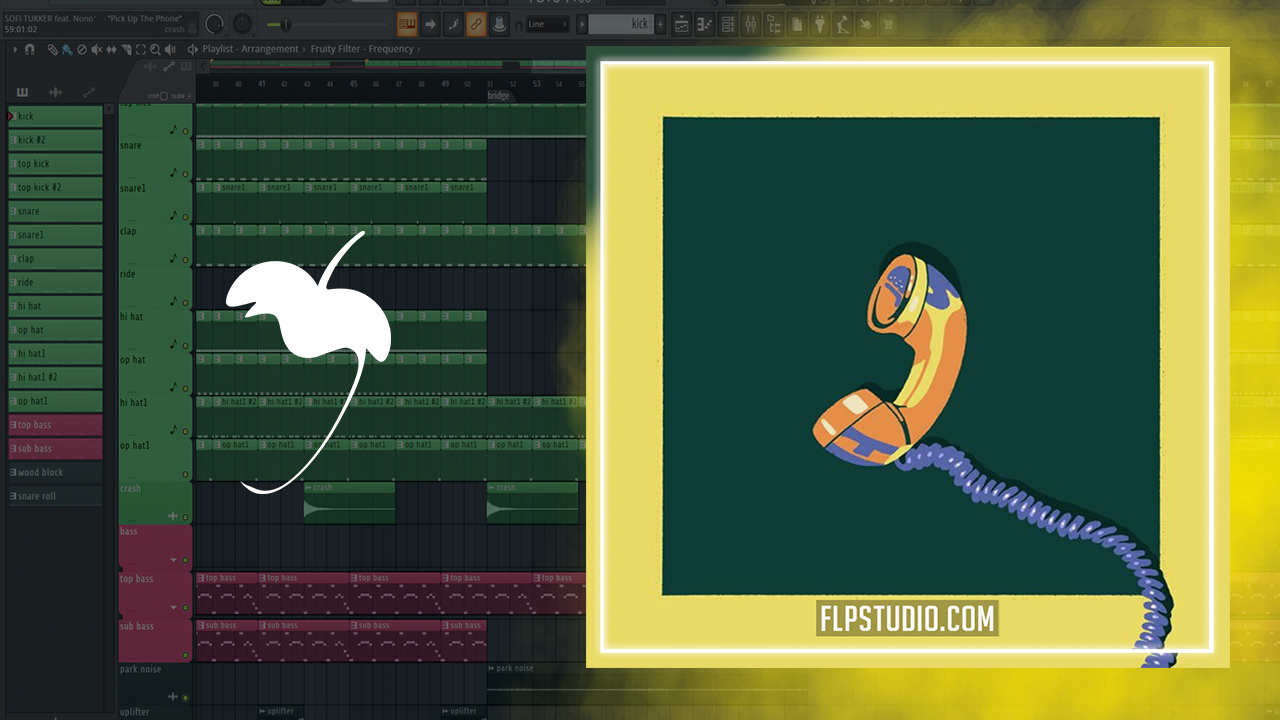This screenshot has width=1280, height=720.
Task: Open the Piano roll view icon
Action: tap(705, 24)
